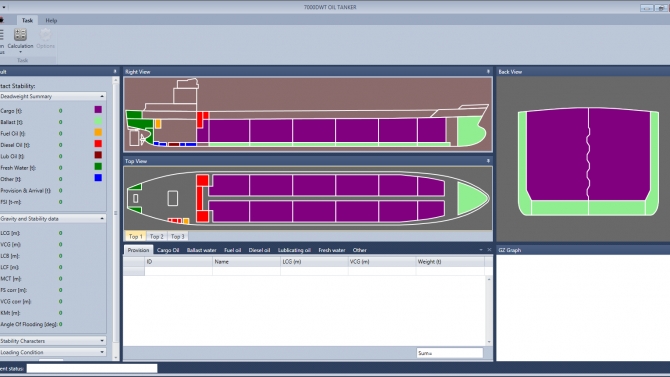Open the tank table panel options arrow

tap(481, 250)
